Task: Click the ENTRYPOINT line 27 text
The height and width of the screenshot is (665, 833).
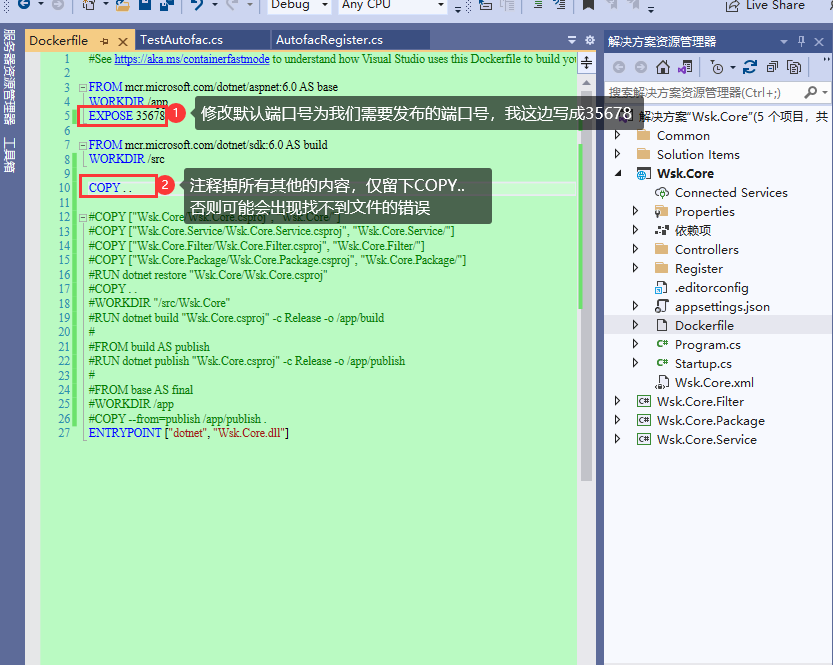Action: point(189,433)
